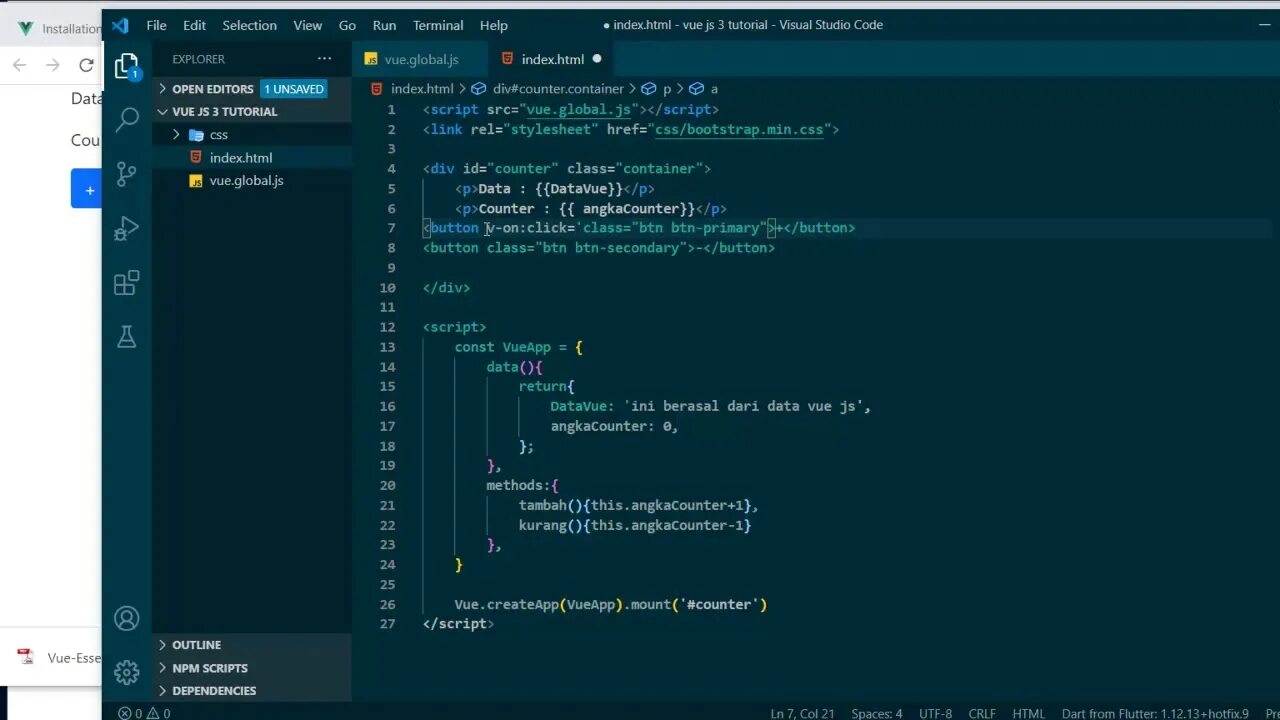Screen dimensions: 1280x720
Task: Click the div#counter.container breadcrumb
Action: point(557,89)
